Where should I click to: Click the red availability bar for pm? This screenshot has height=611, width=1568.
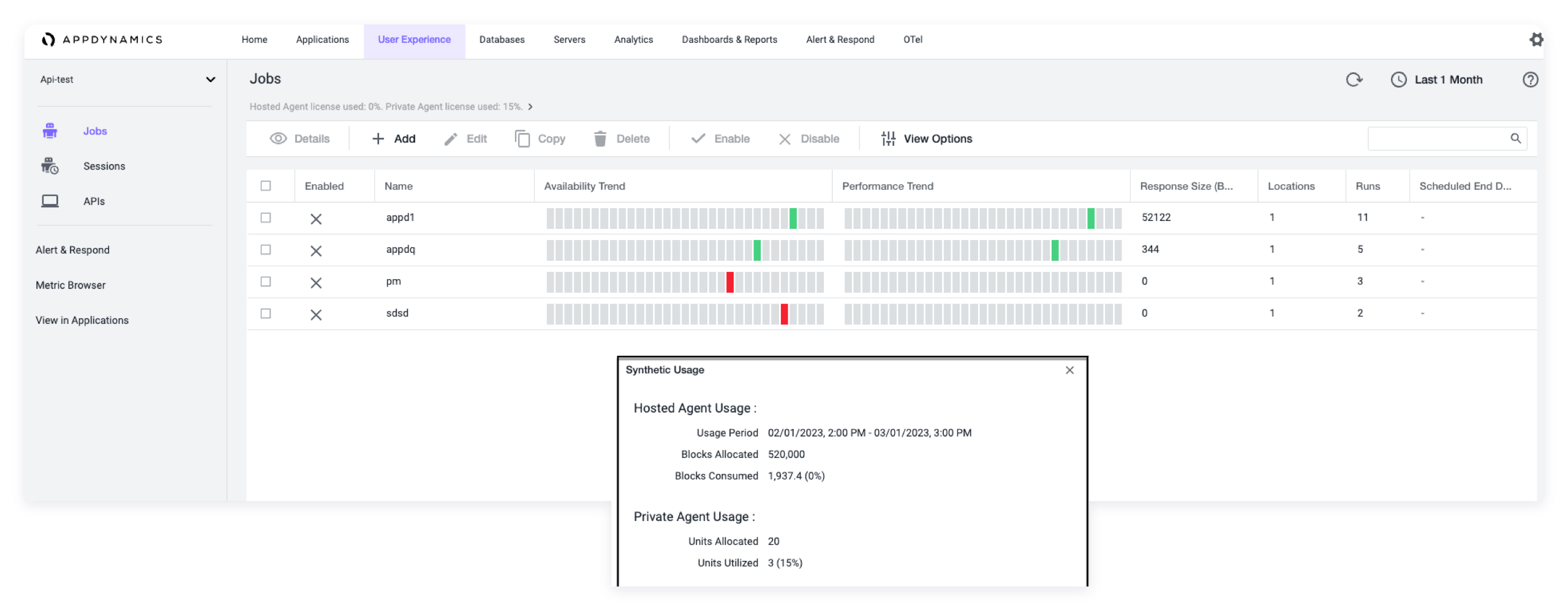(730, 282)
